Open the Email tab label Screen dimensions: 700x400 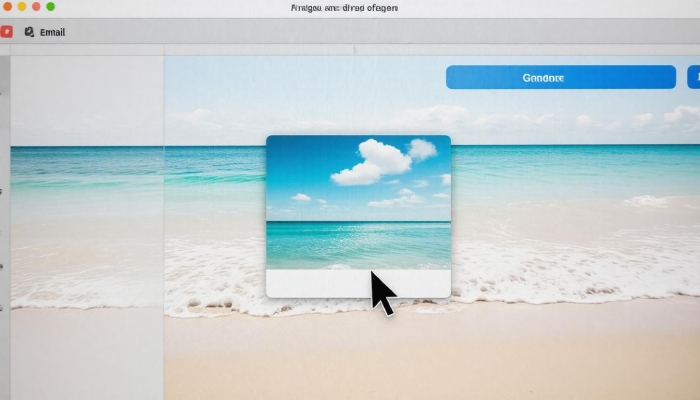pos(52,32)
